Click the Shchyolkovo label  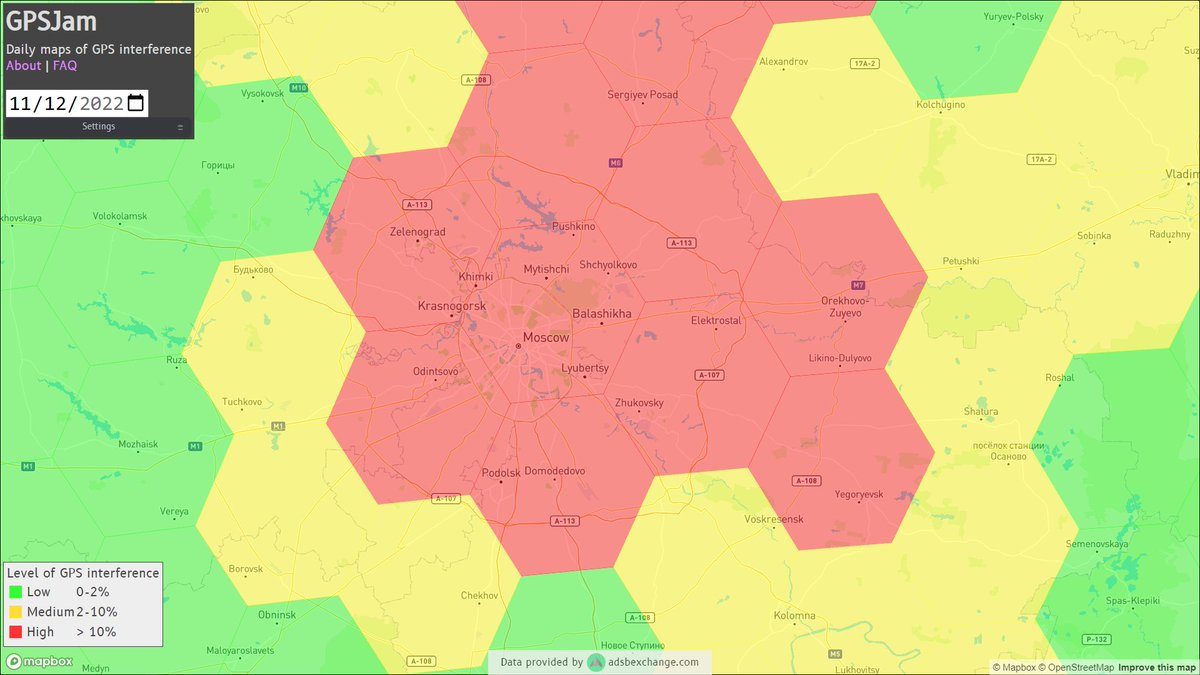pos(608,265)
